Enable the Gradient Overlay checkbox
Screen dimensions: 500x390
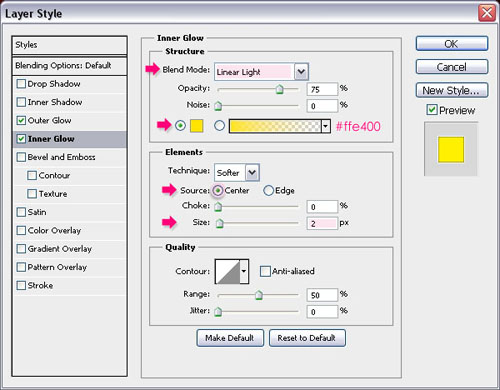[21, 249]
